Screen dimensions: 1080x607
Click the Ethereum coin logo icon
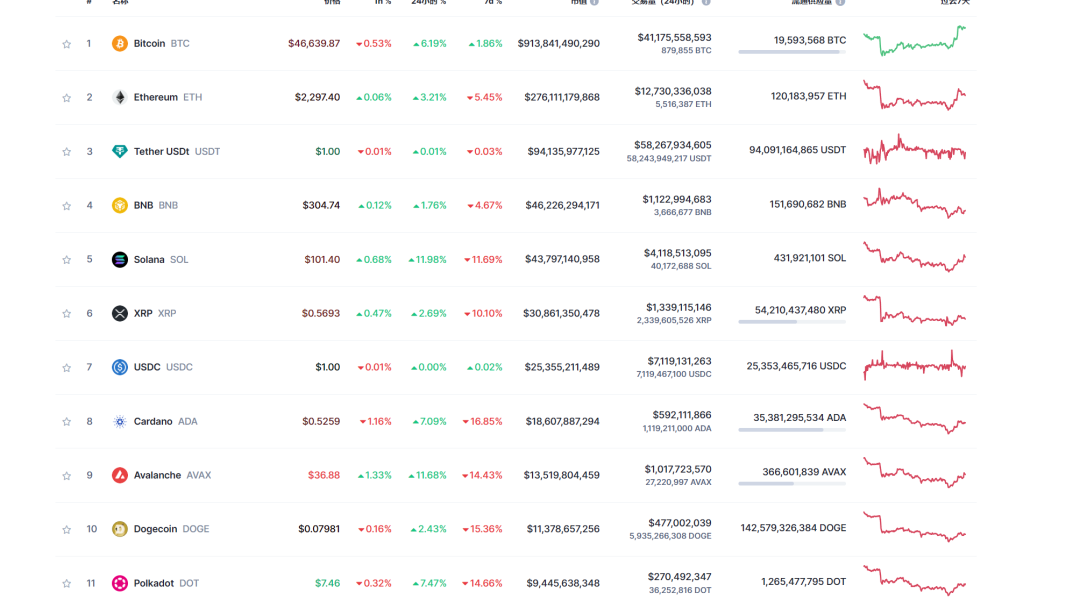[x=121, y=97]
